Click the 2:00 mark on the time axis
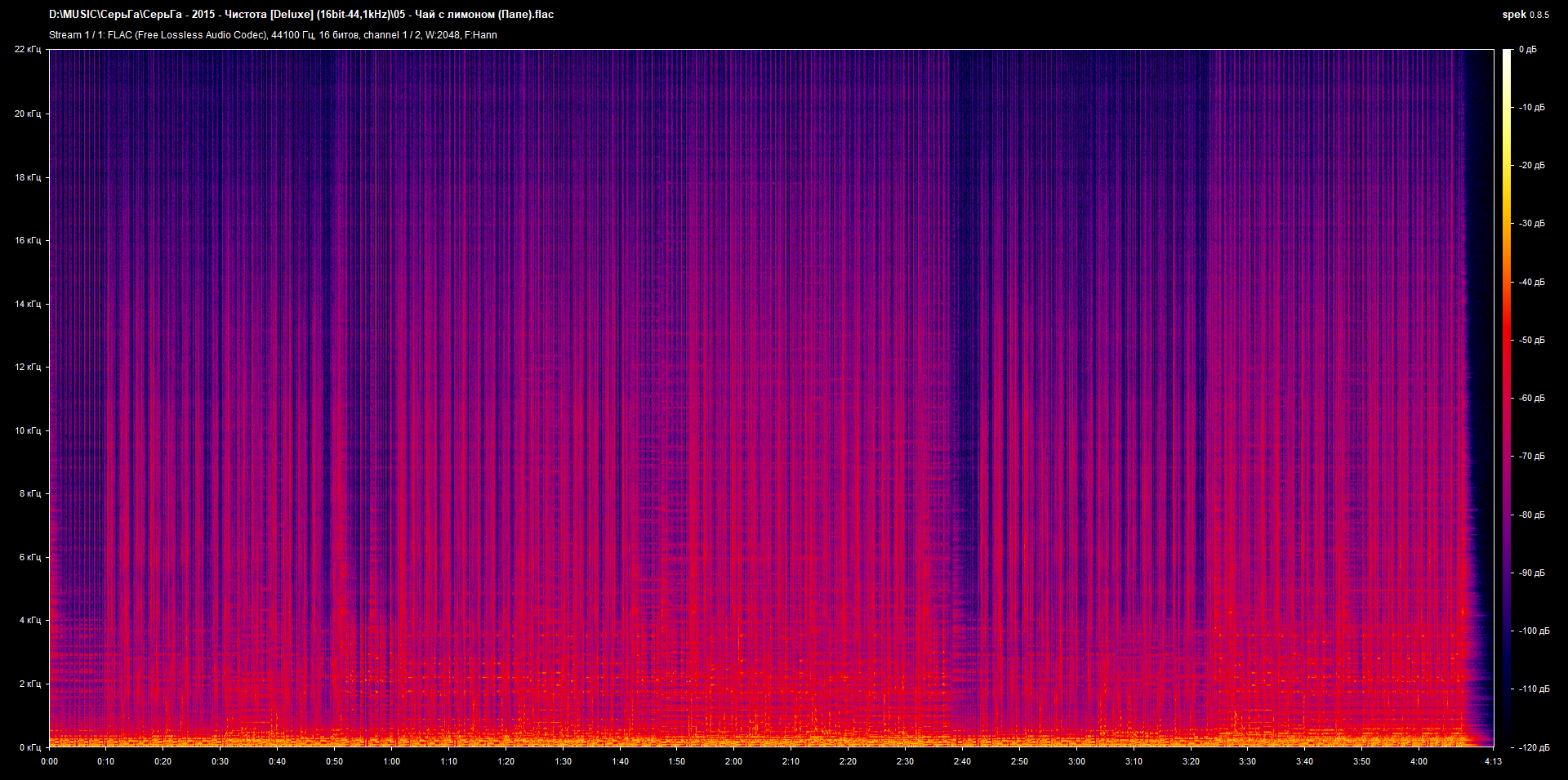This screenshot has width=1568, height=780. point(733,761)
